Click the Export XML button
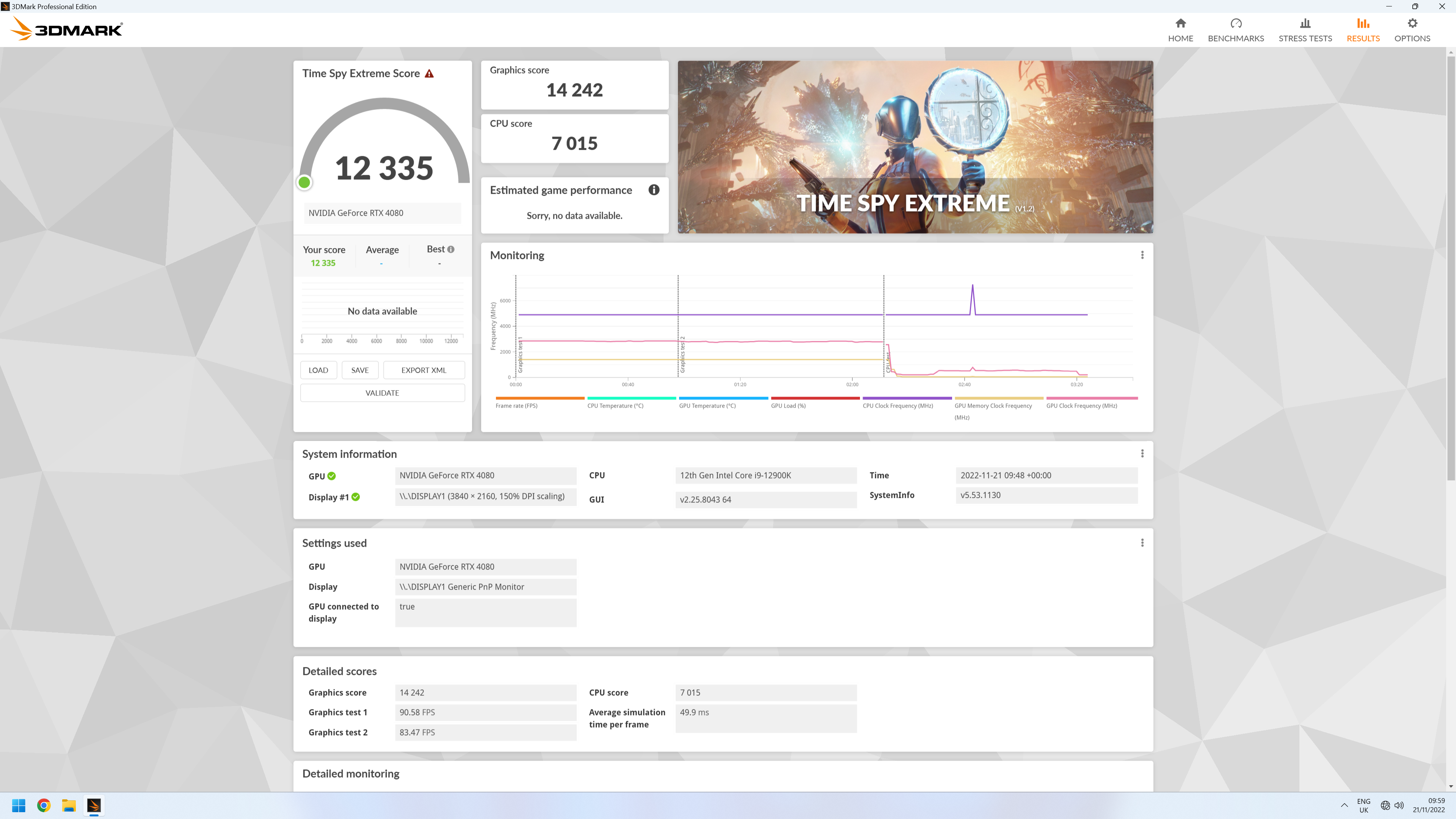The height and width of the screenshot is (819, 1456). pyautogui.click(x=424, y=370)
